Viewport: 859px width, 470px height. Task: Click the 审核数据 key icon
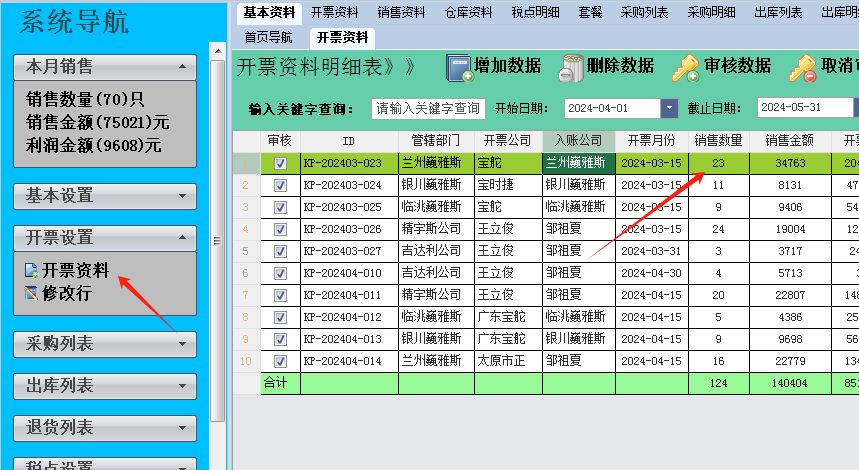pos(685,67)
